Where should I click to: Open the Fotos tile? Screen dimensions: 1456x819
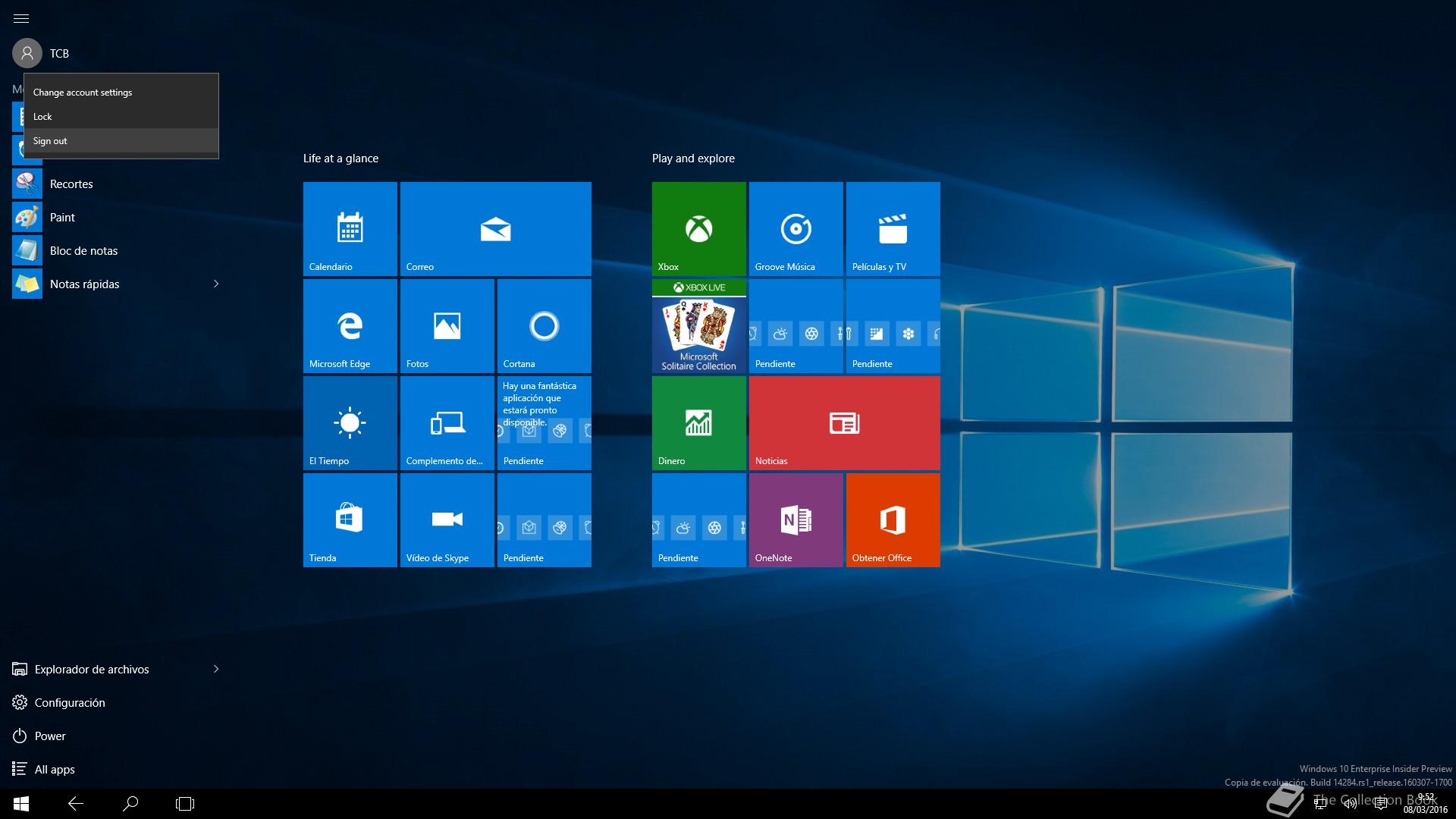tap(447, 325)
